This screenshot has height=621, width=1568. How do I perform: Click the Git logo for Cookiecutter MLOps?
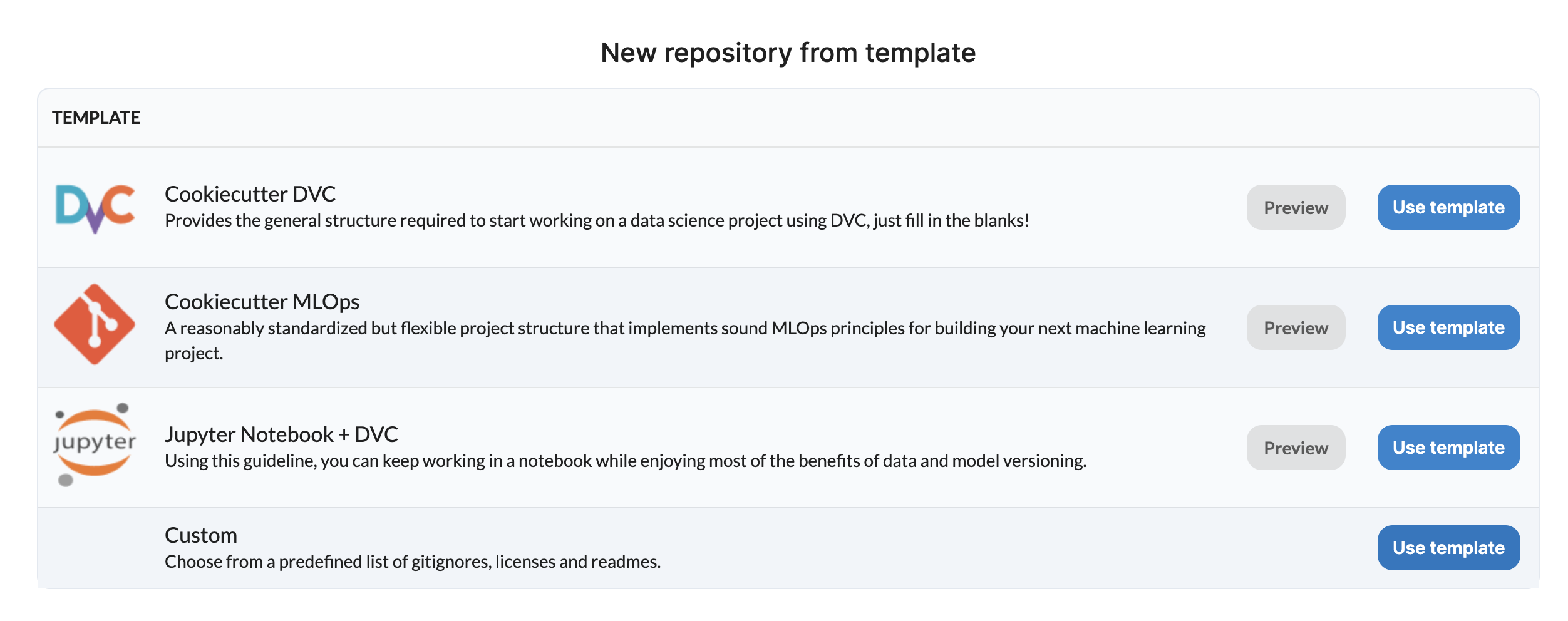95,324
